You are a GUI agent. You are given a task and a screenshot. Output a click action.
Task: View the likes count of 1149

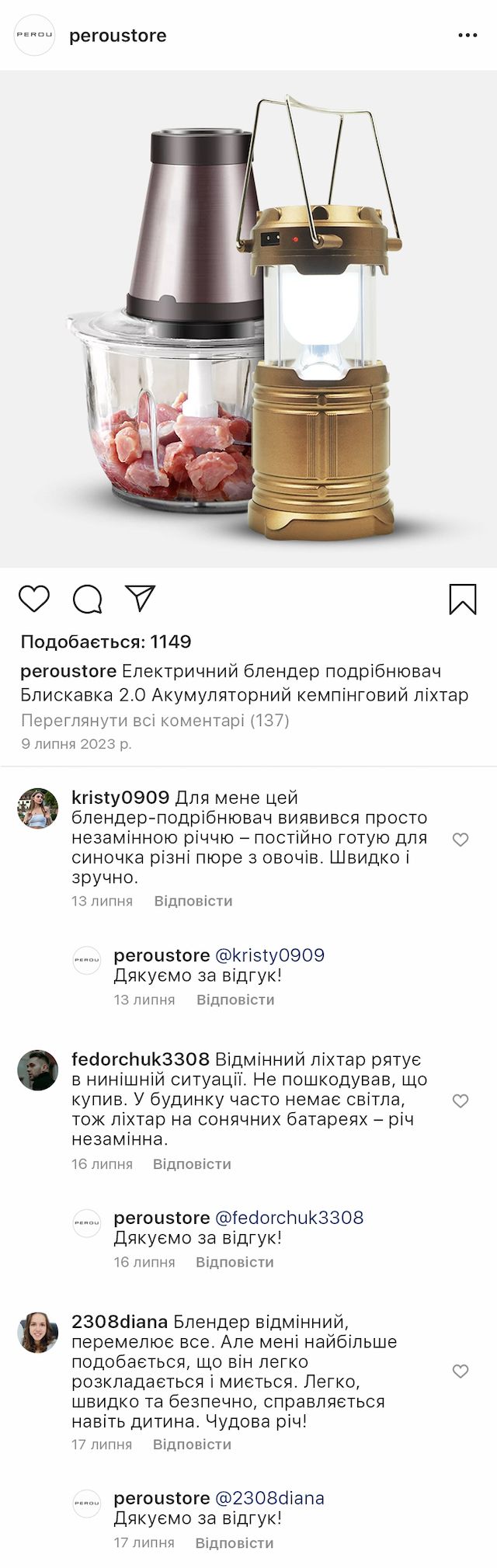click(106, 641)
